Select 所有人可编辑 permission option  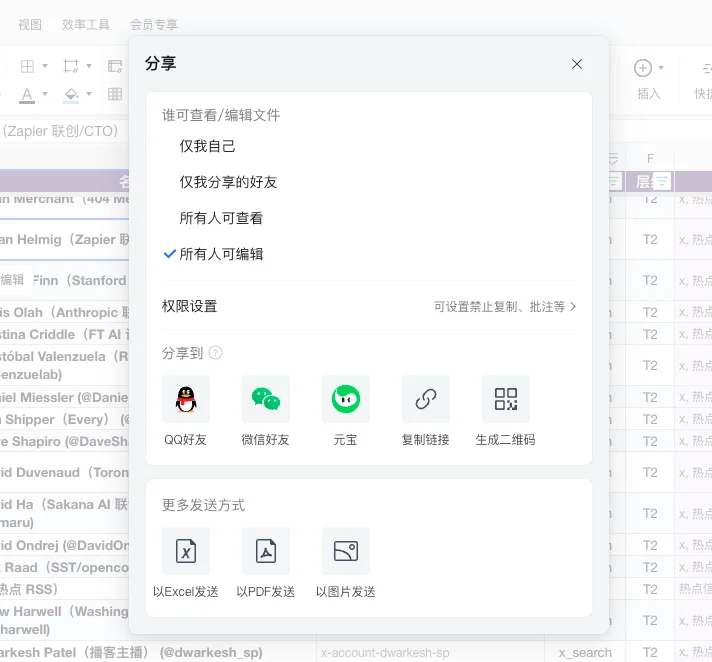point(221,254)
